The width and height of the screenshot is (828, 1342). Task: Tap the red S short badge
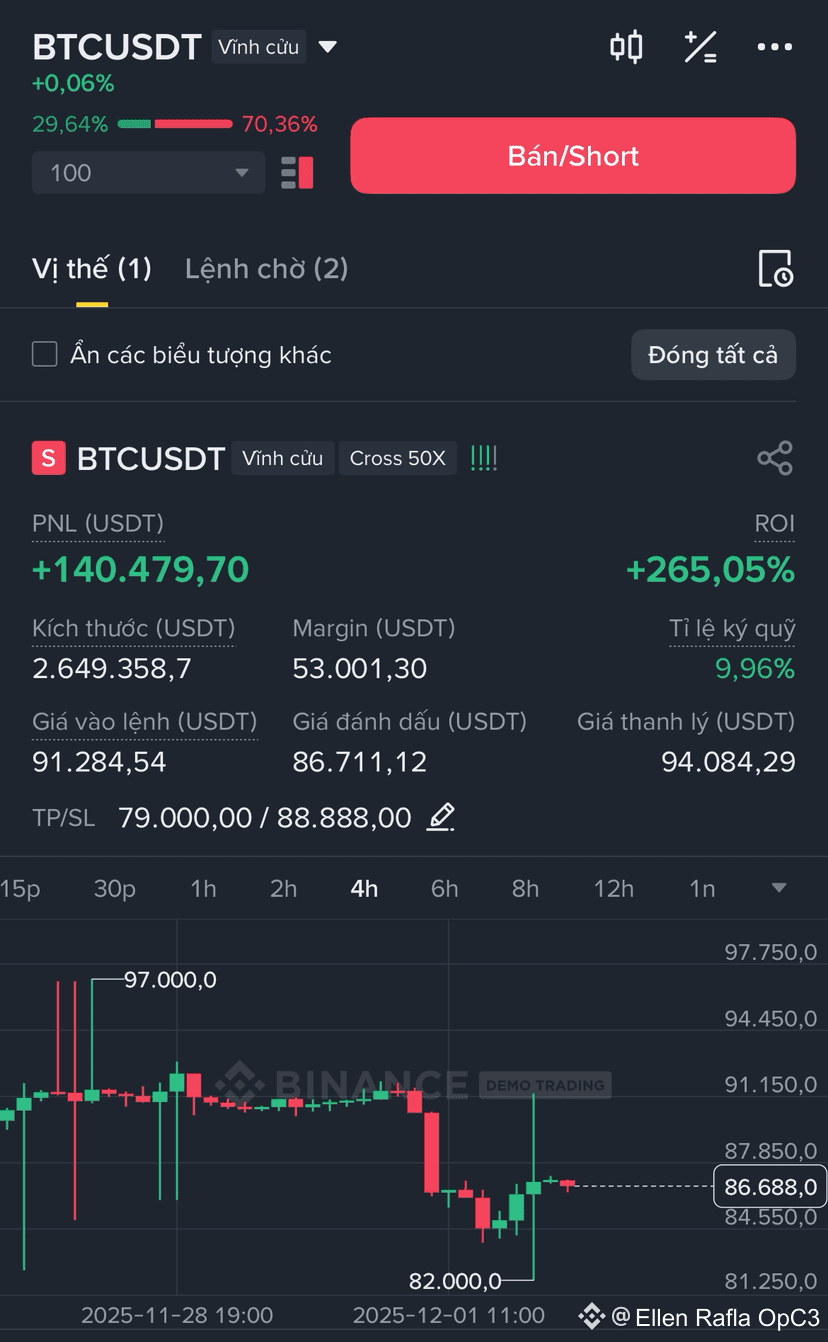tap(48, 458)
